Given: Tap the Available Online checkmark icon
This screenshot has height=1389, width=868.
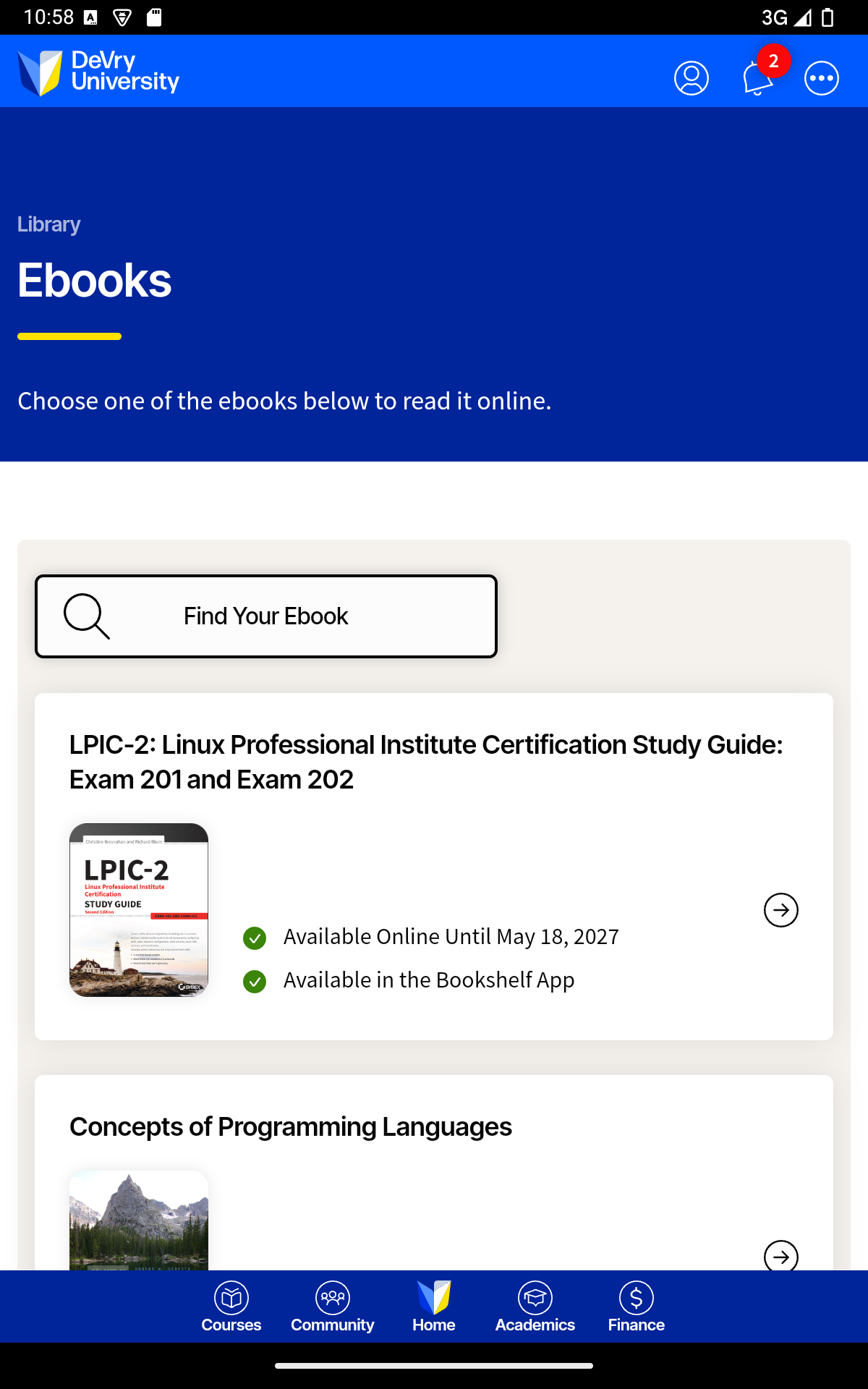Looking at the screenshot, I should pos(255,938).
